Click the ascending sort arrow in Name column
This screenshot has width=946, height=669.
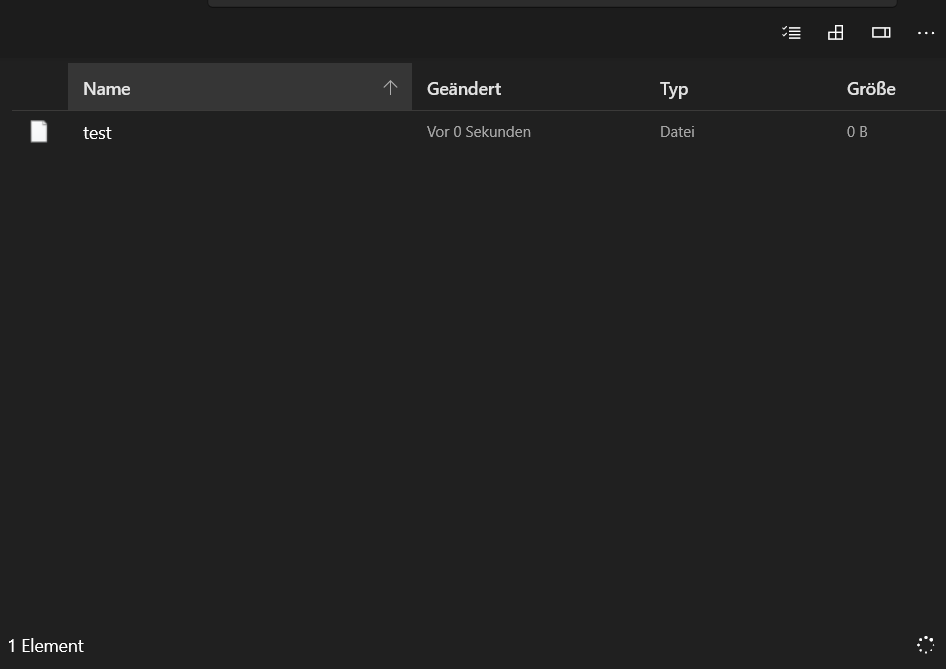(x=390, y=87)
